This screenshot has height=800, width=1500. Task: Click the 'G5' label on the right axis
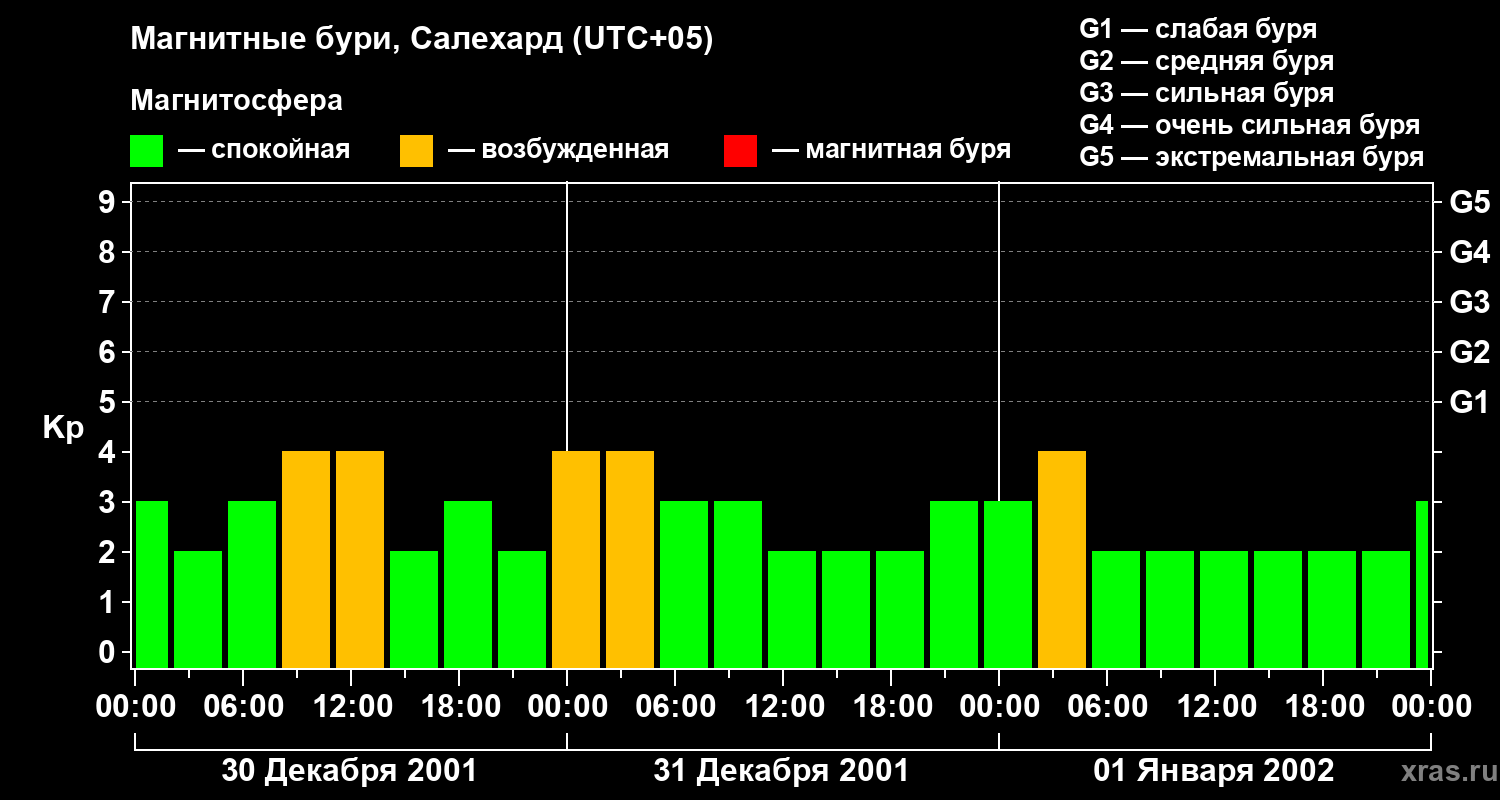tap(1469, 202)
